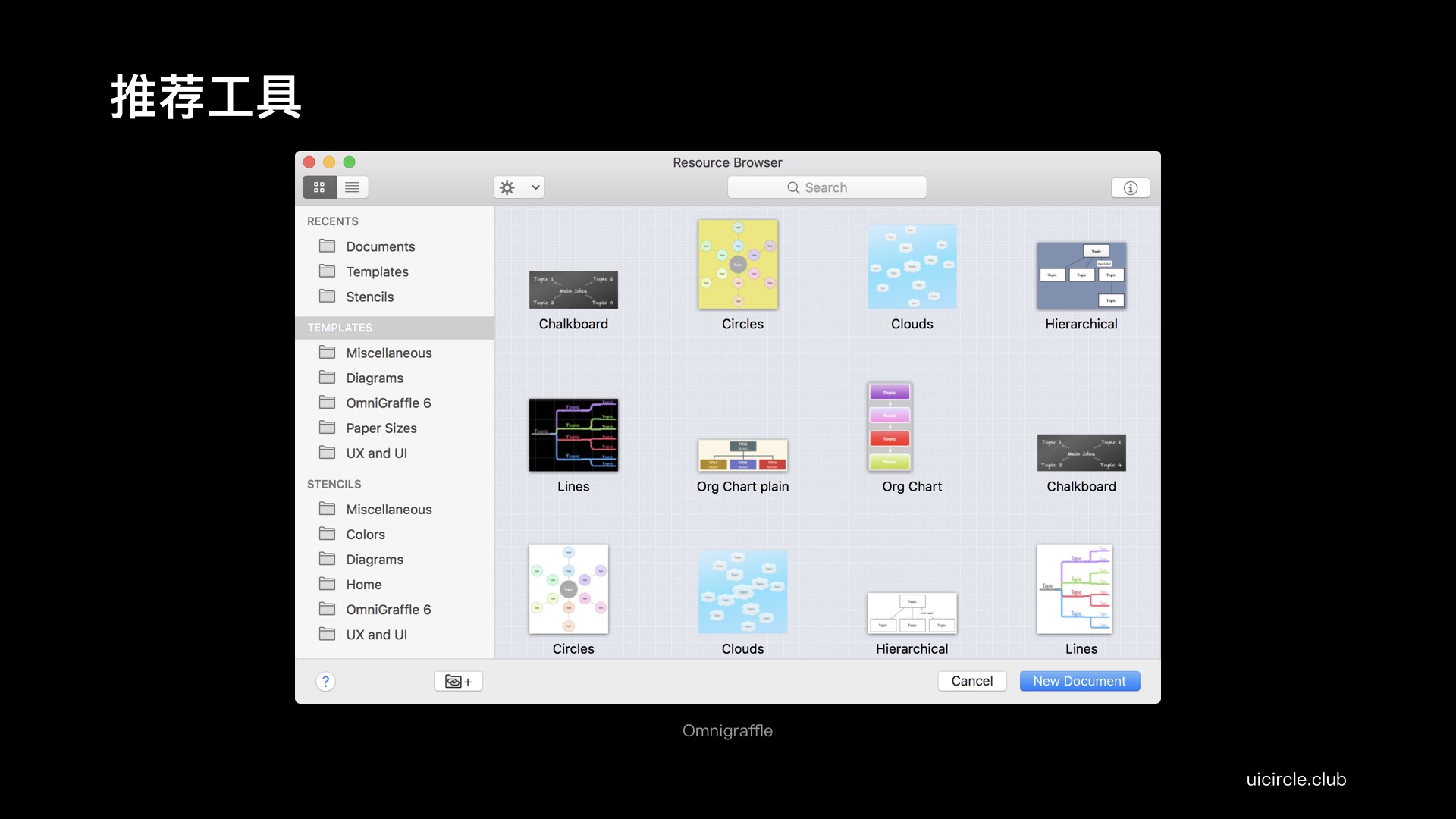
Task: Click the Documents folder icon in Recents
Action: [328, 246]
